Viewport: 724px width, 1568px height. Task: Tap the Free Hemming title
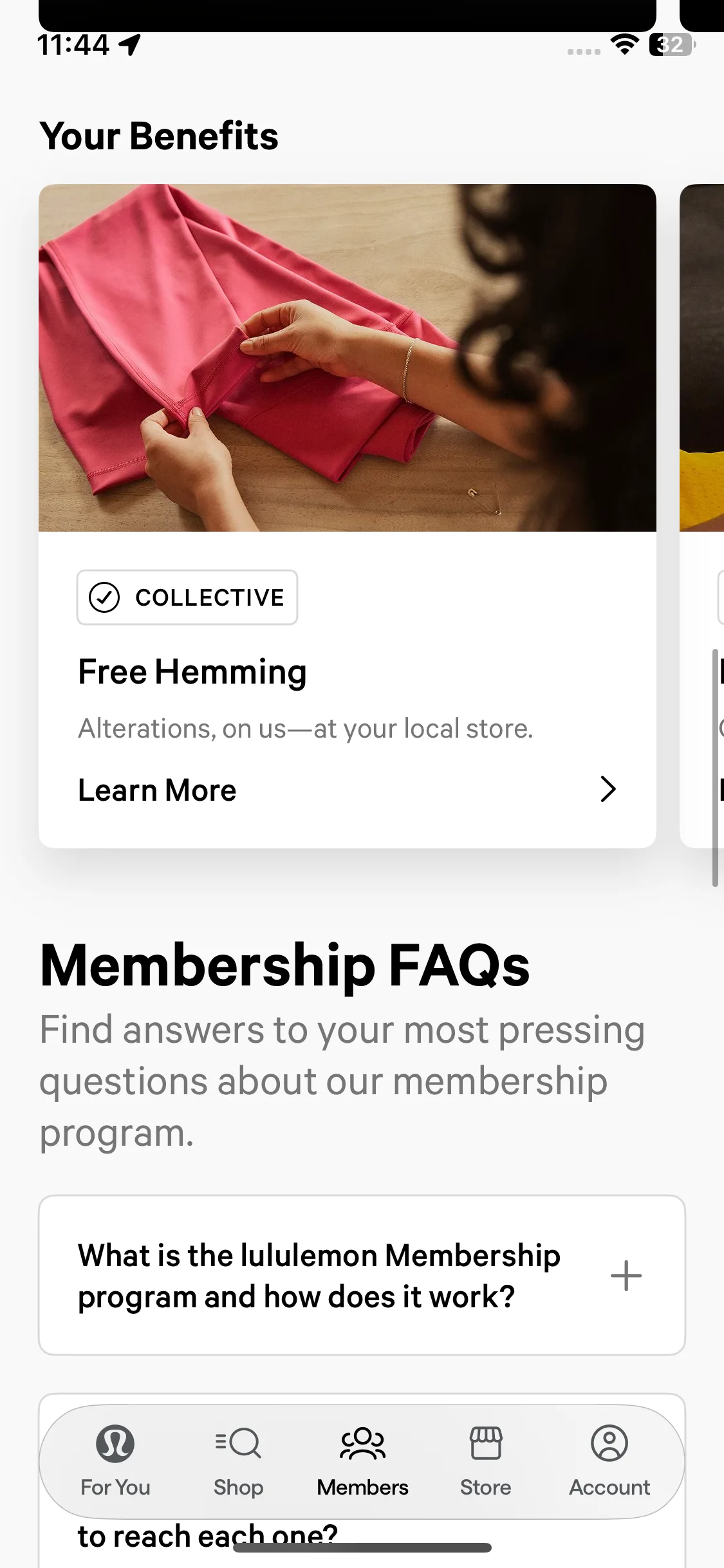click(x=192, y=672)
